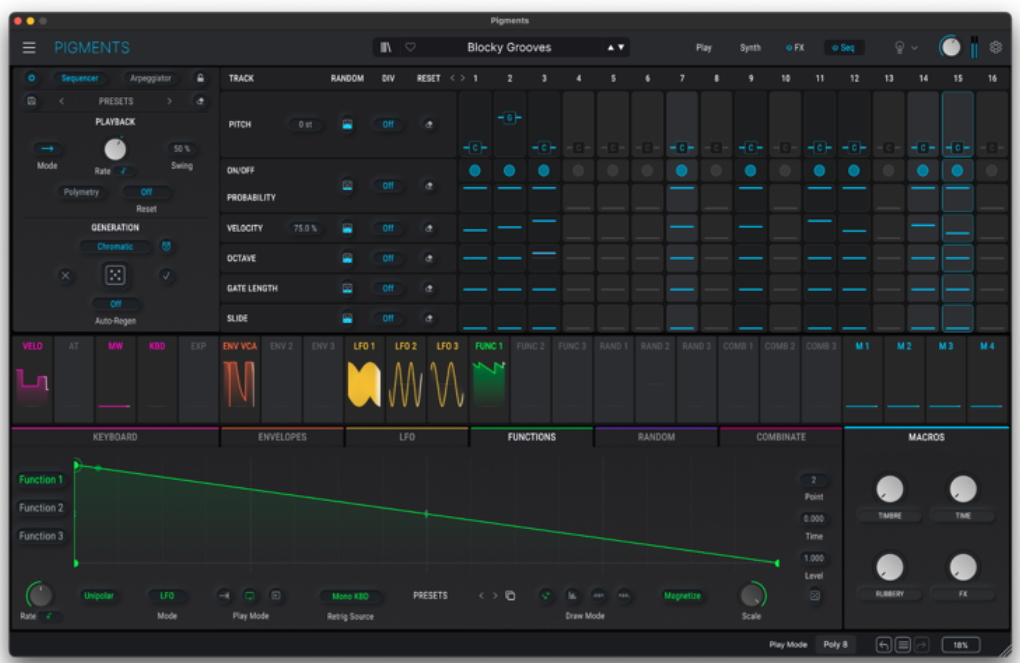Open the settings gear icon in top bar
The height and width of the screenshot is (663, 1020).
click(x=996, y=47)
